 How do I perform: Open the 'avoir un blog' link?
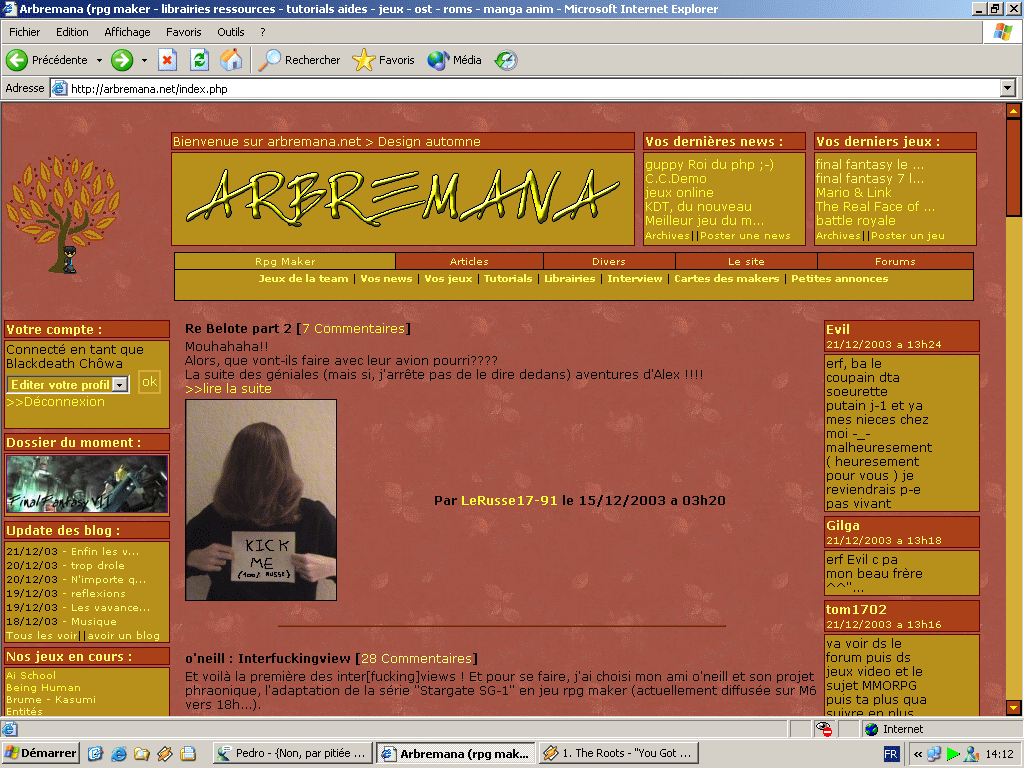click(x=123, y=635)
